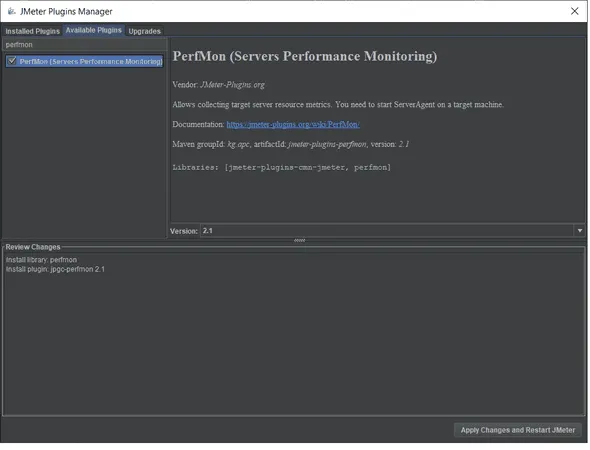Click the Libraries list text line

(281, 167)
